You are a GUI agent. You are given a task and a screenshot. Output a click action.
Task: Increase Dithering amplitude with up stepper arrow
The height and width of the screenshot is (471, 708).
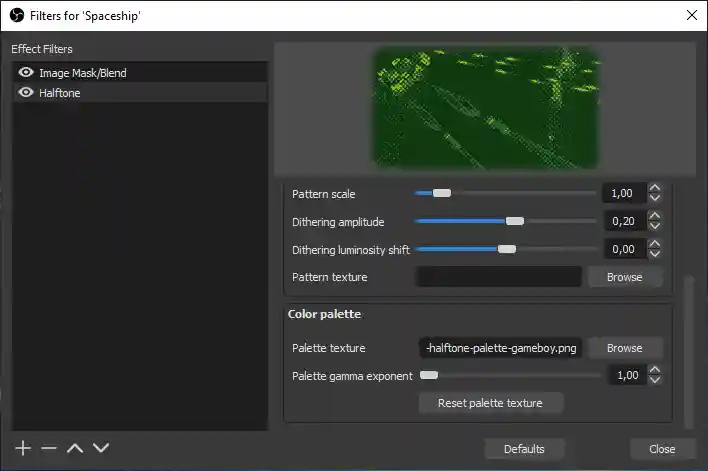point(655,216)
